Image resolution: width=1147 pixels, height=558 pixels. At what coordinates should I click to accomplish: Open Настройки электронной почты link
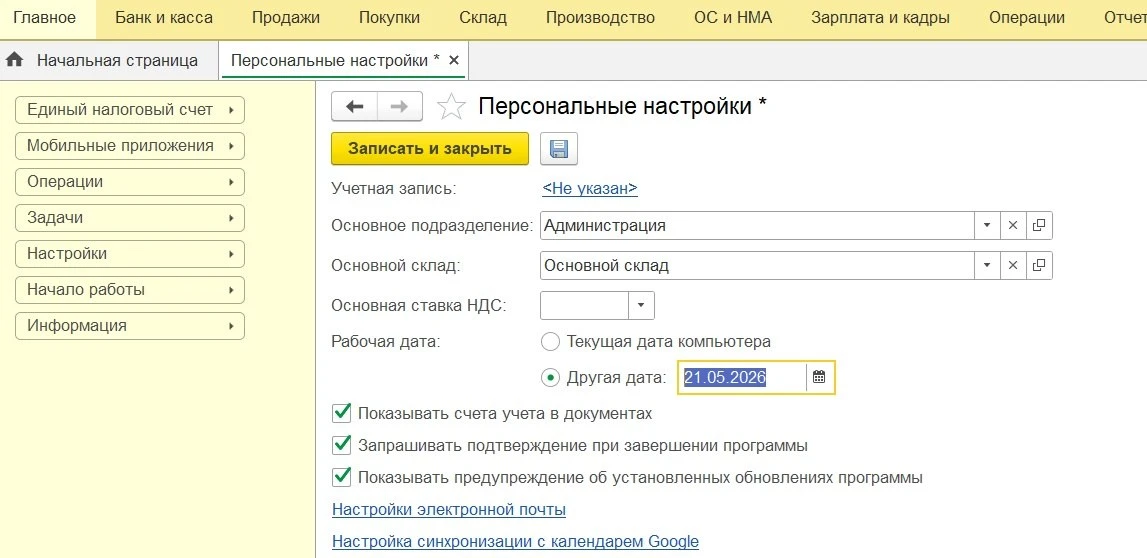(x=449, y=510)
